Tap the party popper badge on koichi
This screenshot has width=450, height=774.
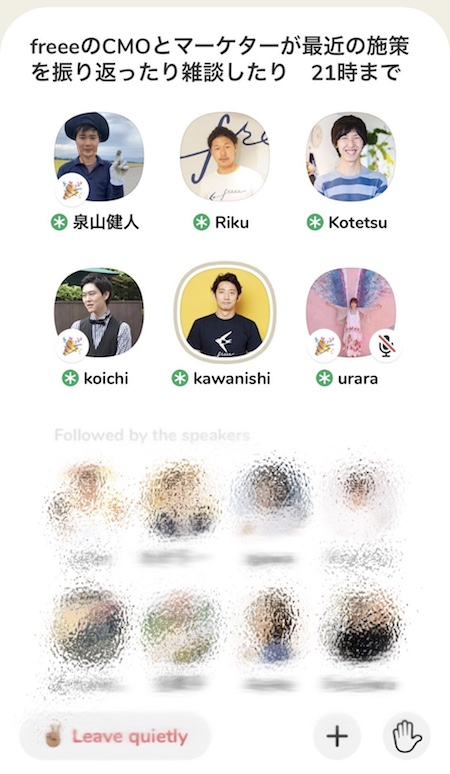pos(72,346)
